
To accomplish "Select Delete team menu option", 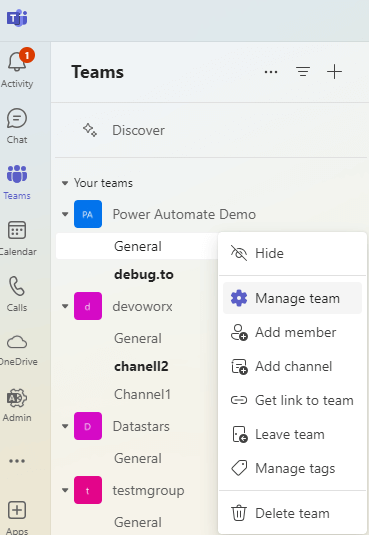I will [292, 513].
